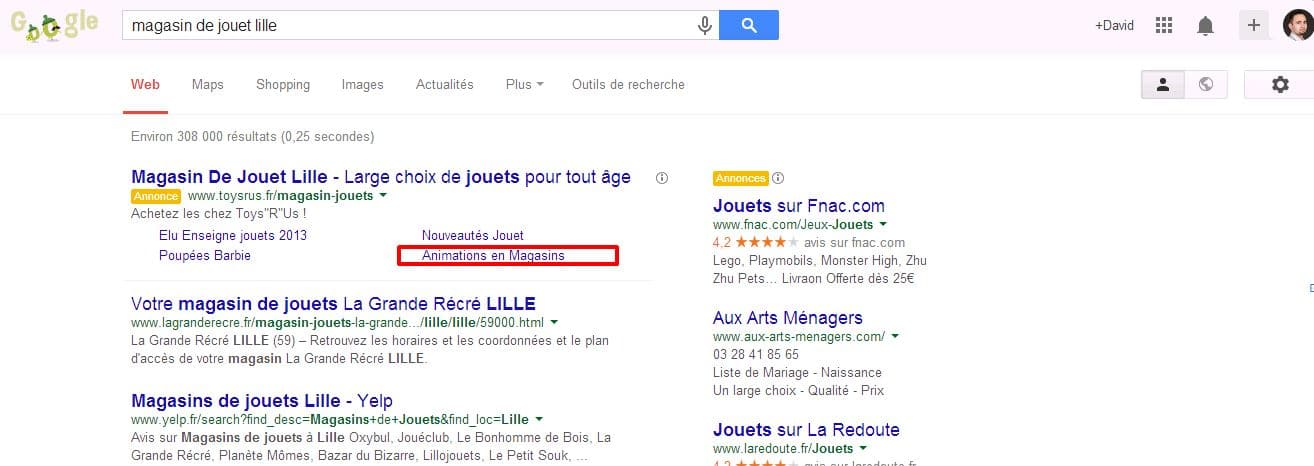Image resolution: width=1314 pixels, height=466 pixels.
Task: Click the phone number 03 28 41 85 65
Action: [756, 355]
